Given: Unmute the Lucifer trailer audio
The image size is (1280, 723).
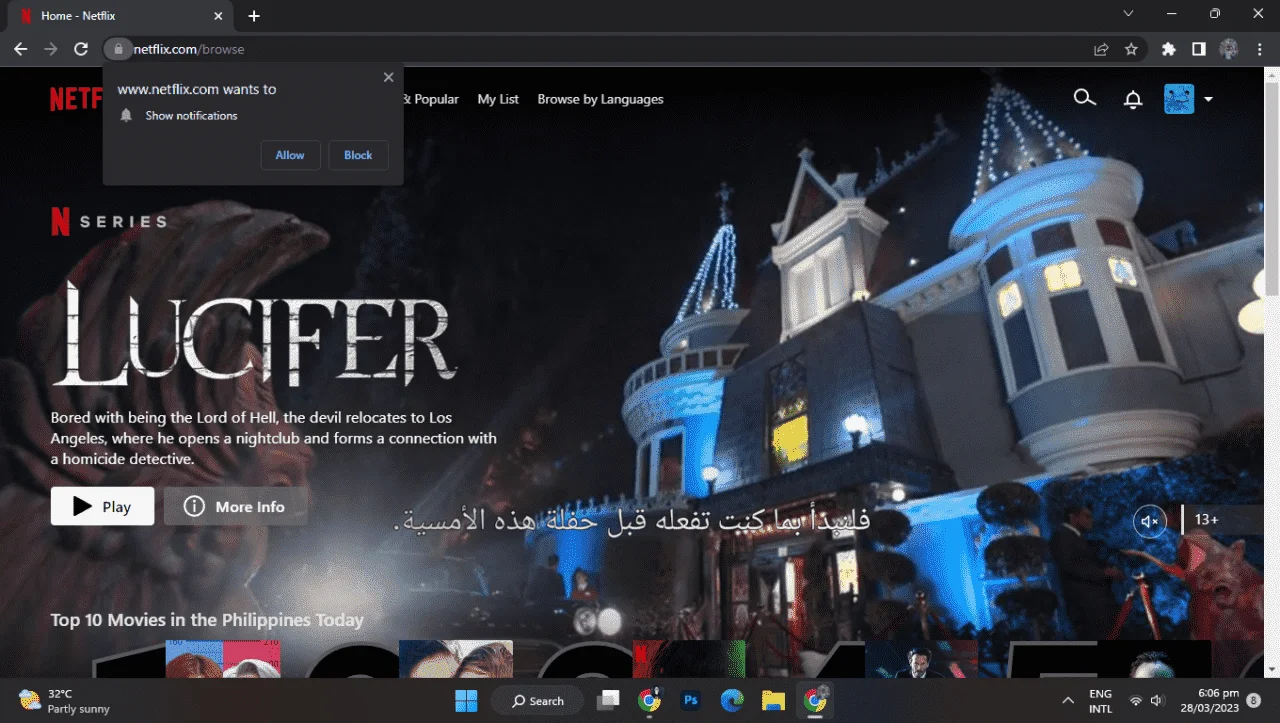Looking at the screenshot, I should [1150, 521].
